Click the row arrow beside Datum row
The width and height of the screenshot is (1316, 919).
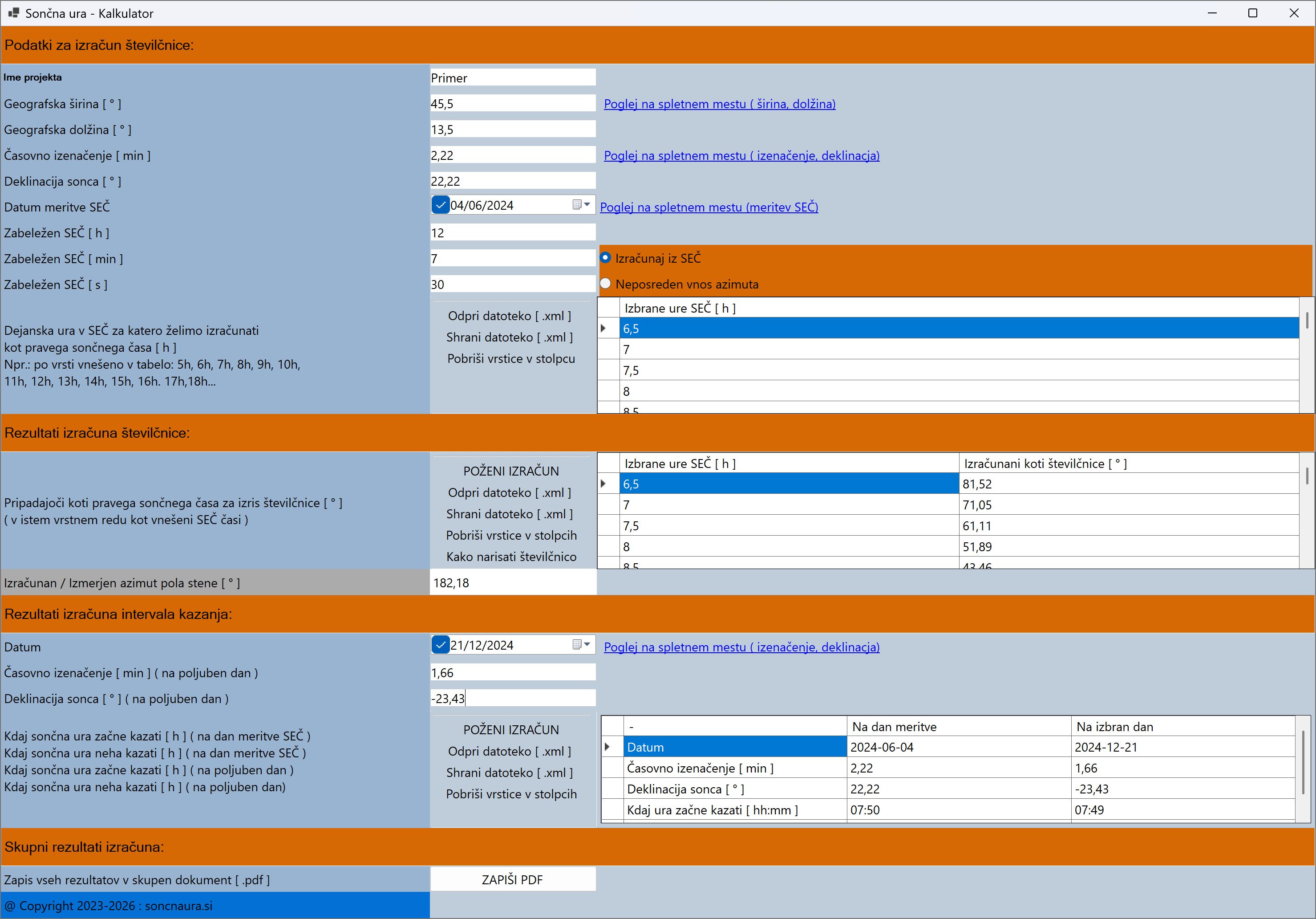[608, 747]
